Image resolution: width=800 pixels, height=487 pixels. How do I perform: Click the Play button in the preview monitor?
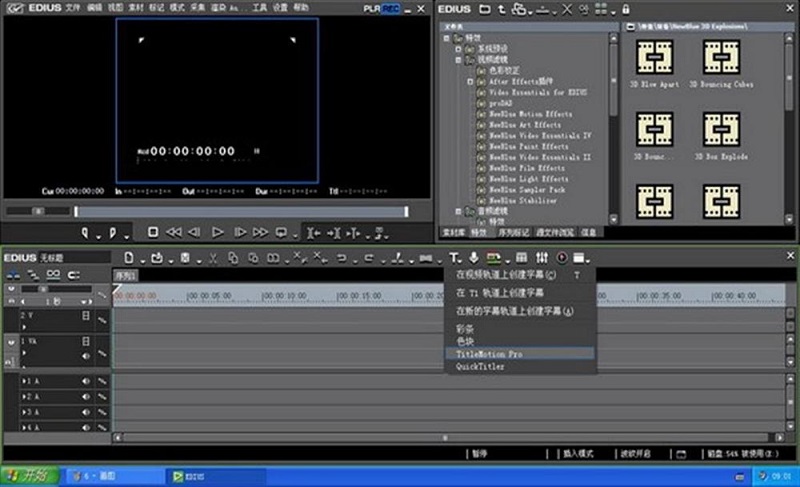tap(218, 232)
